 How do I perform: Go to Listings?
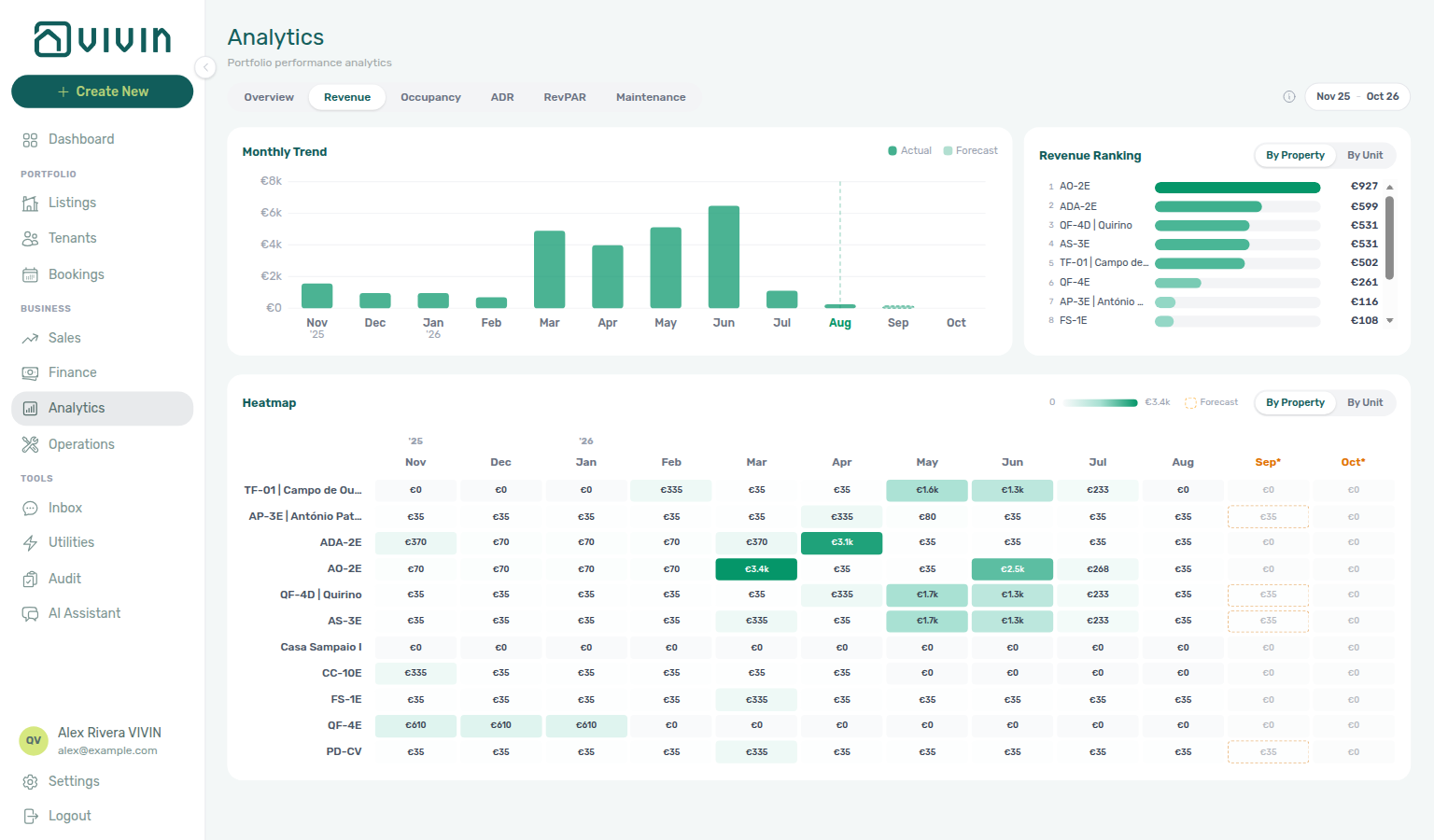tap(102, 203)
